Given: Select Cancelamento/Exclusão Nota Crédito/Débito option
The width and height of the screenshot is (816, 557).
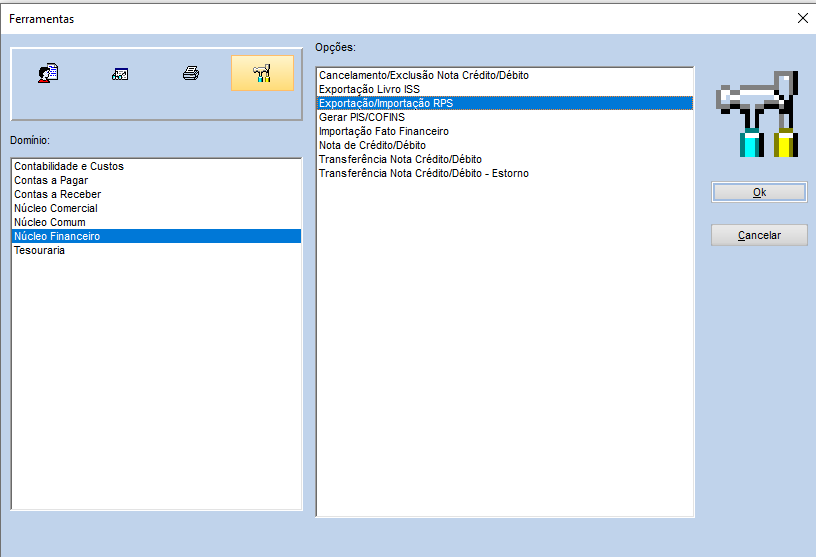Looking at the screenshot, I should (423, 75).
